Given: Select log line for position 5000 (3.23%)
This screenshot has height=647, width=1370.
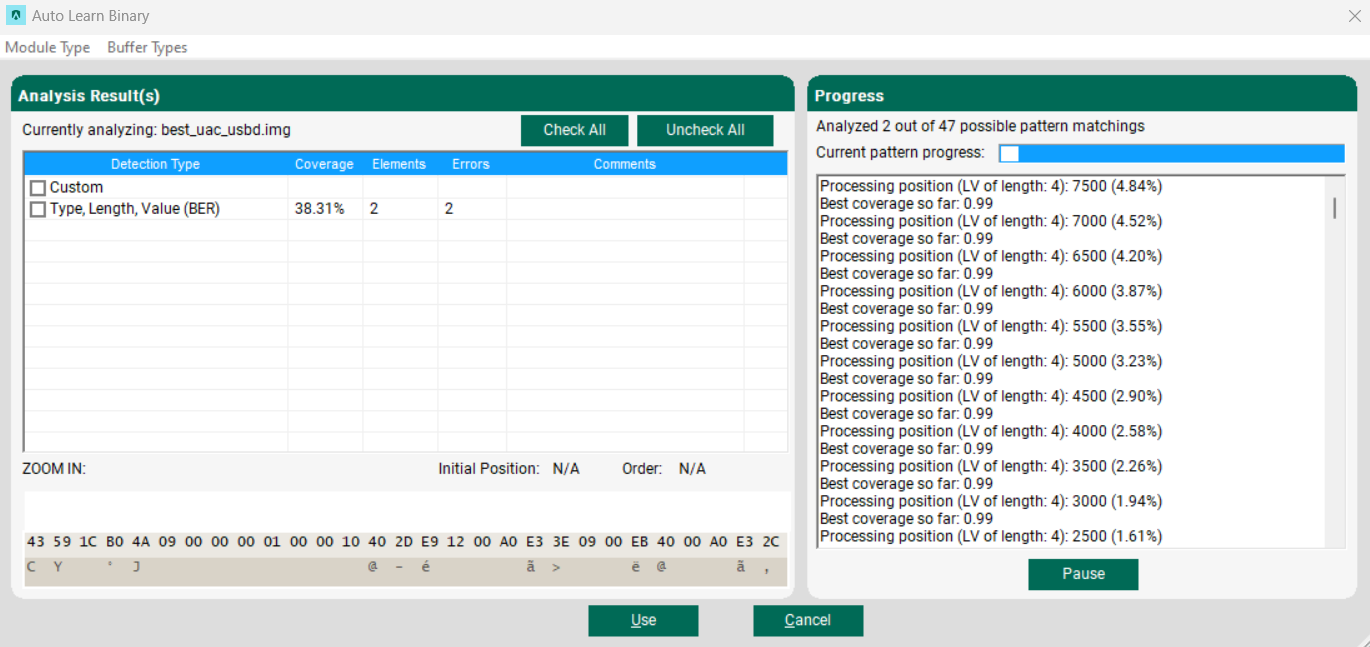Looking at the screenshot, I should pos(991,361).
